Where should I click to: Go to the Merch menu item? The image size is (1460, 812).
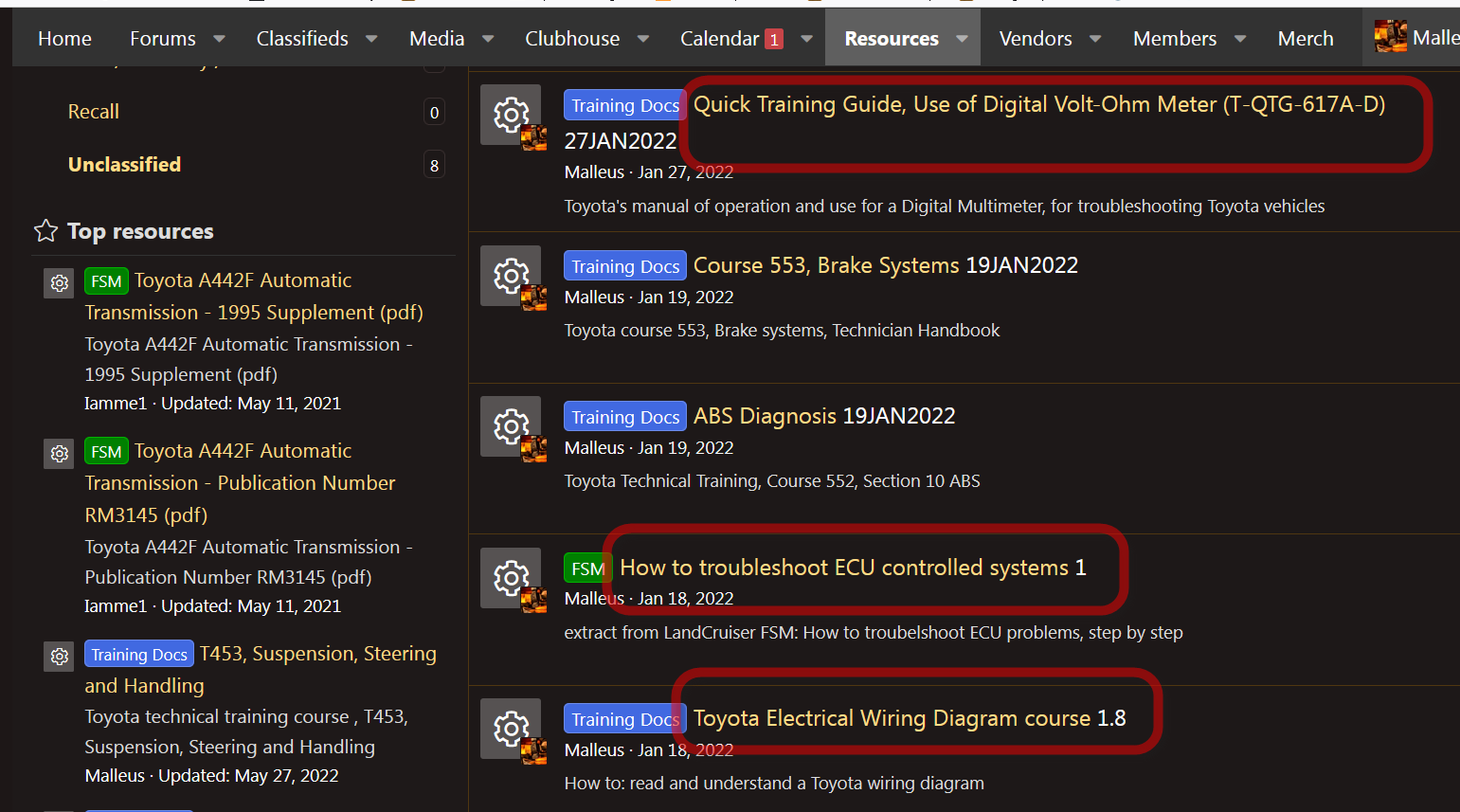click(x=1305, y=39)
